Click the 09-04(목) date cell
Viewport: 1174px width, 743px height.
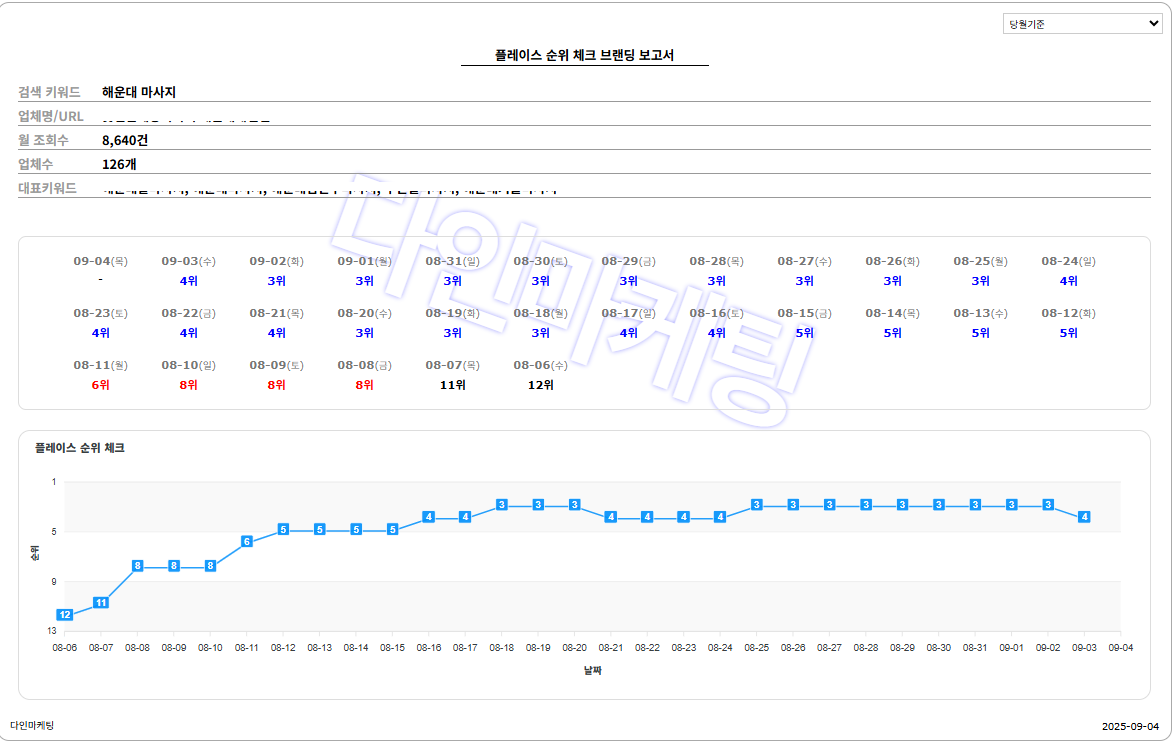(x=100, y=261)
